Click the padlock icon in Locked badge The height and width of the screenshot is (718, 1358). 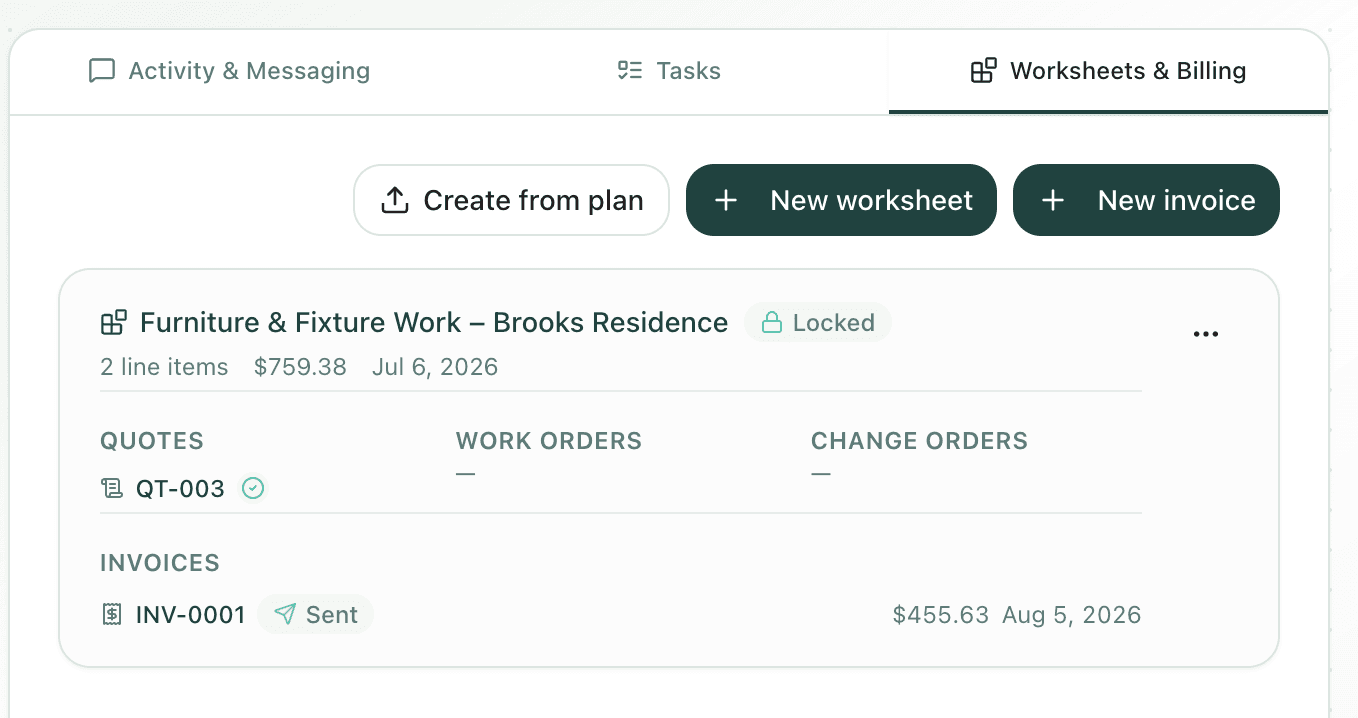coord(771,323)
